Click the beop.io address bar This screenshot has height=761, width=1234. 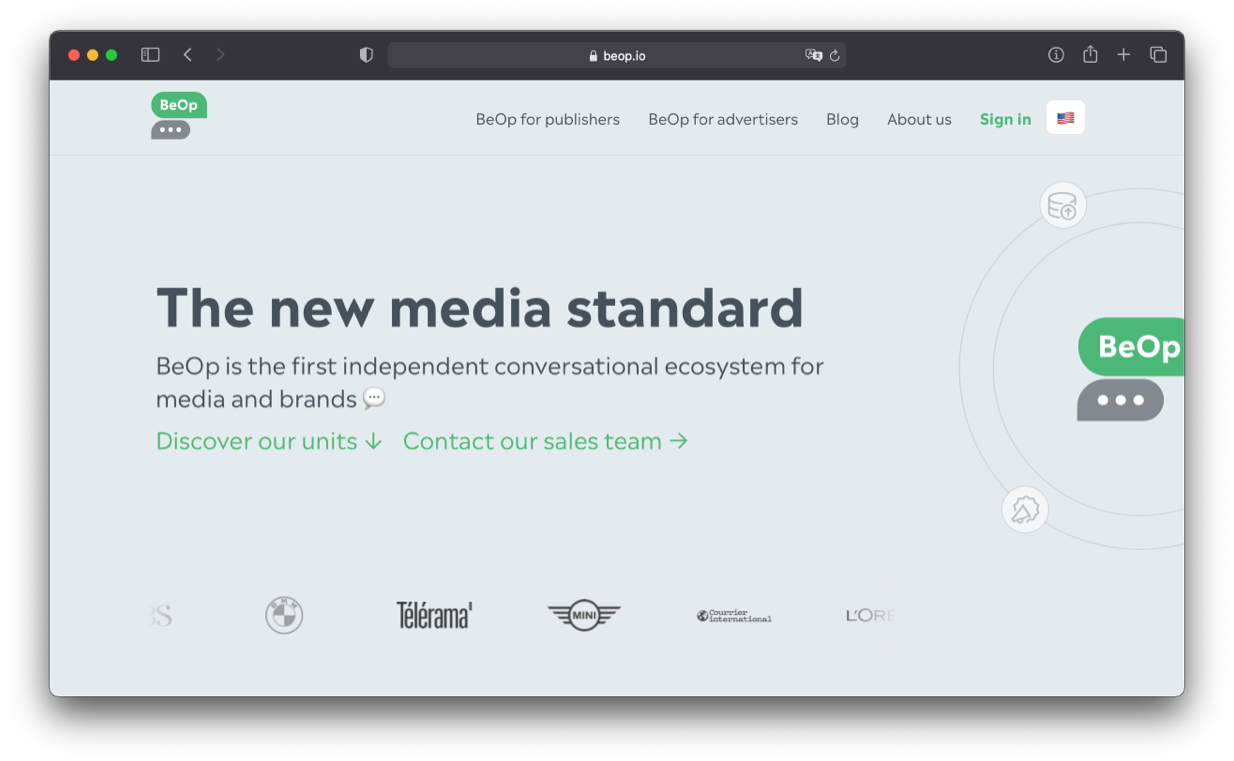pyautogui.click(x=617, y=55)
